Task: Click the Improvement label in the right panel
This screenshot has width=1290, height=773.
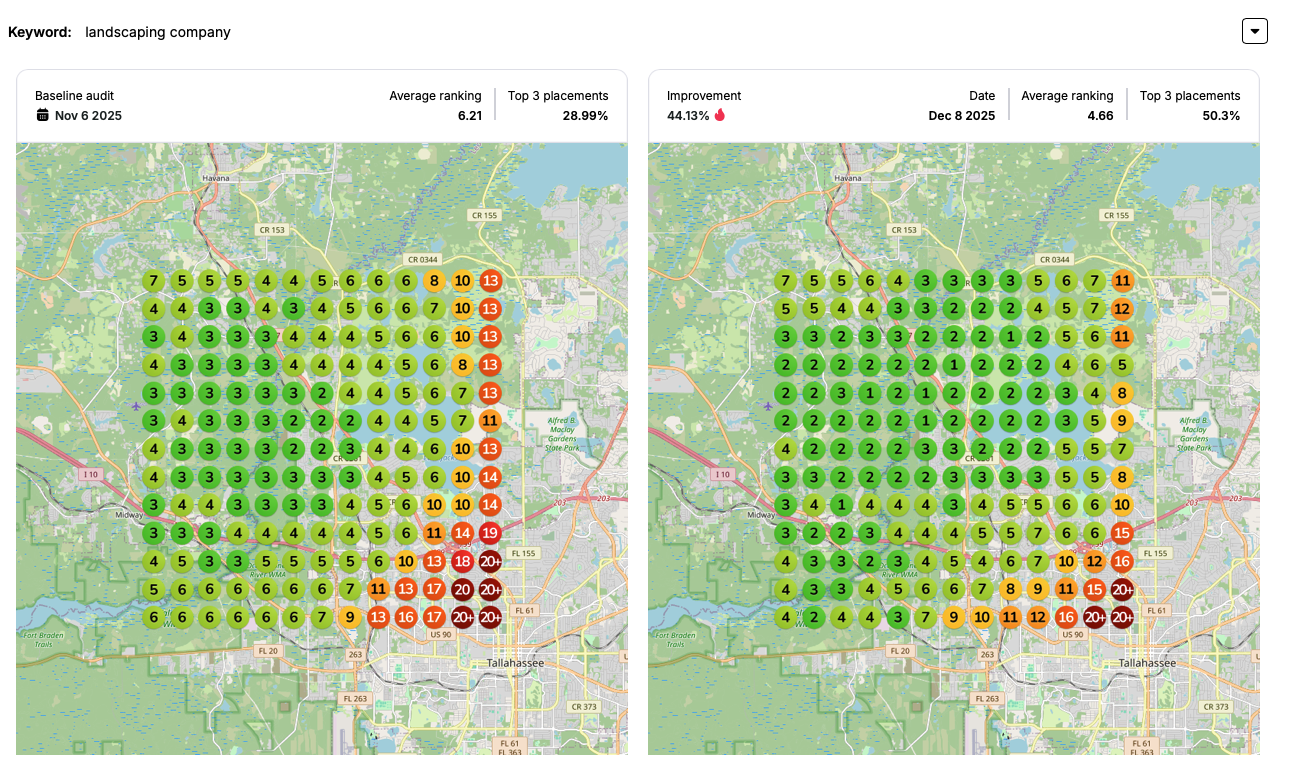Action: click(x=704, y=96)
